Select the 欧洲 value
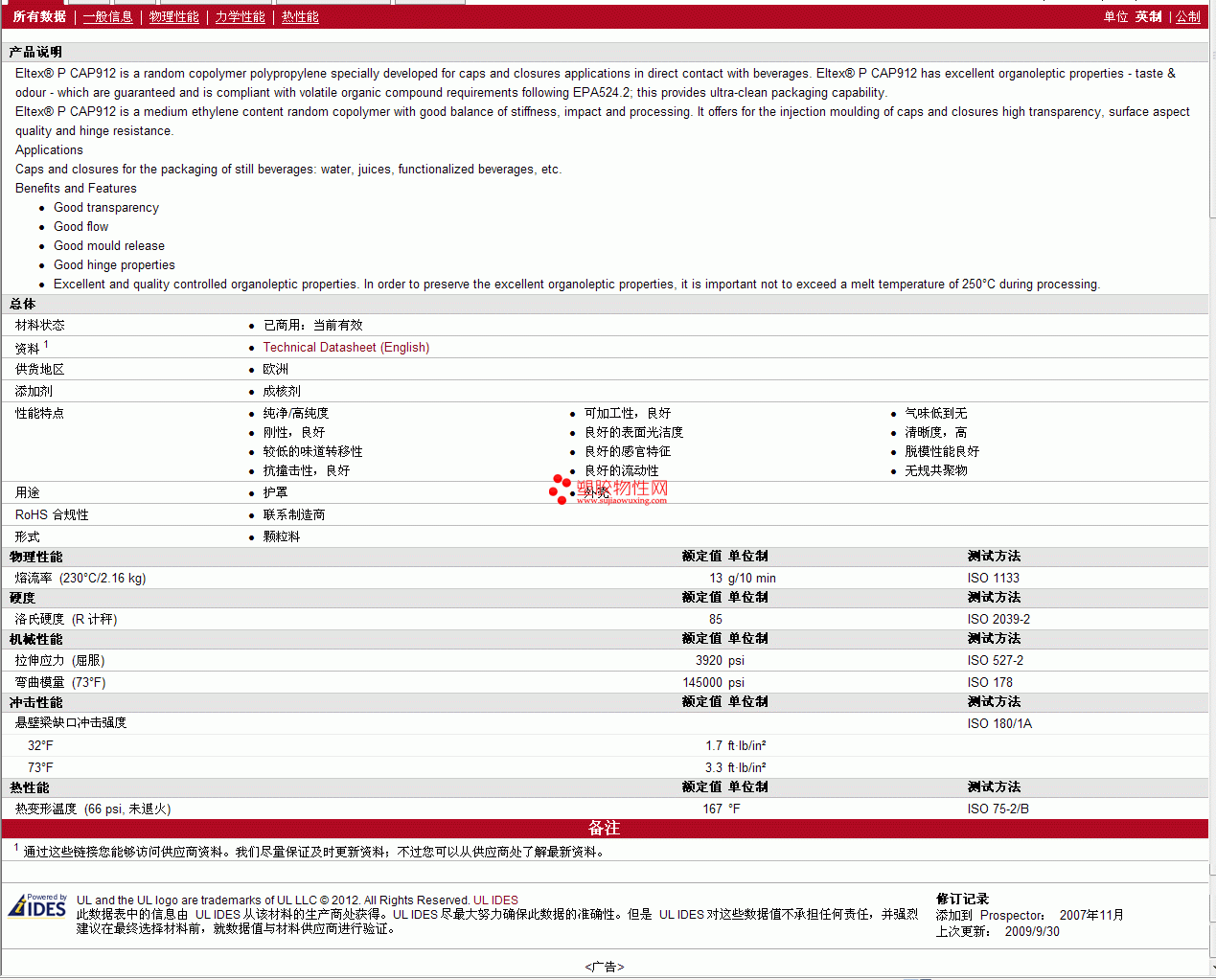Screen dimensions: 1216x980 (x=276, y=370)
